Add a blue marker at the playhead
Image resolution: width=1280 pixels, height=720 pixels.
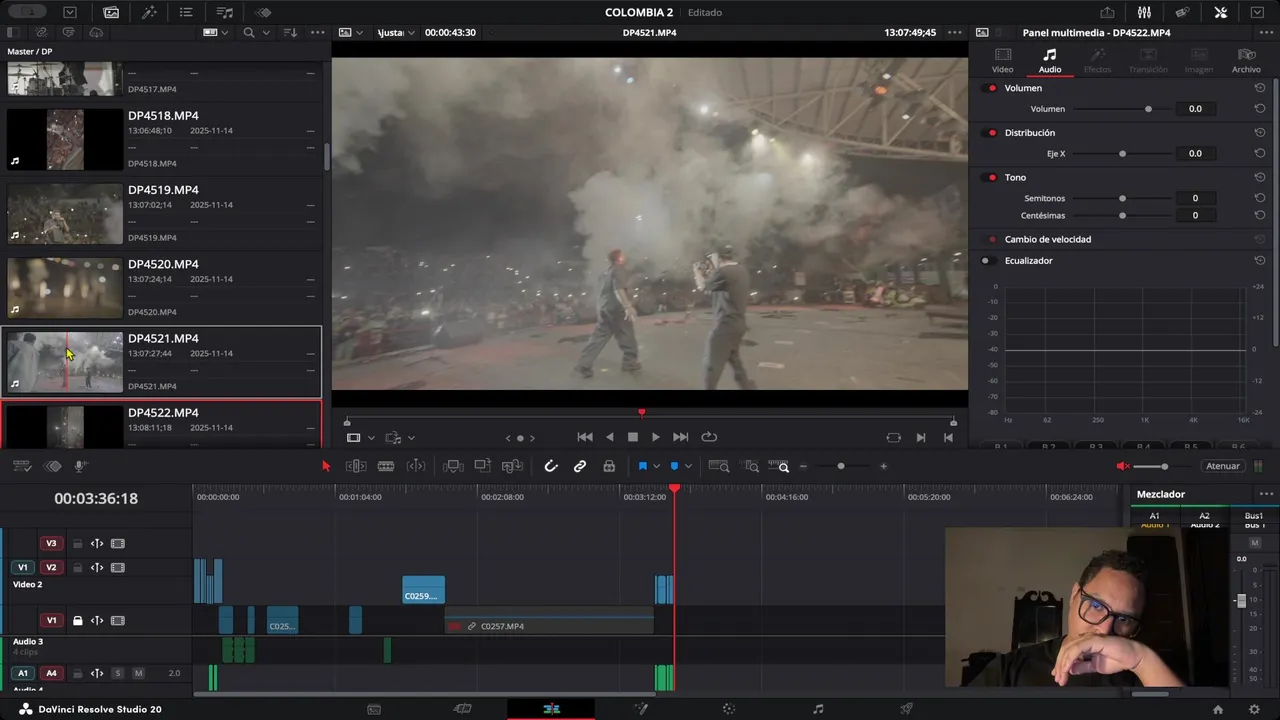pyautogui.click(x=674, y=466)
